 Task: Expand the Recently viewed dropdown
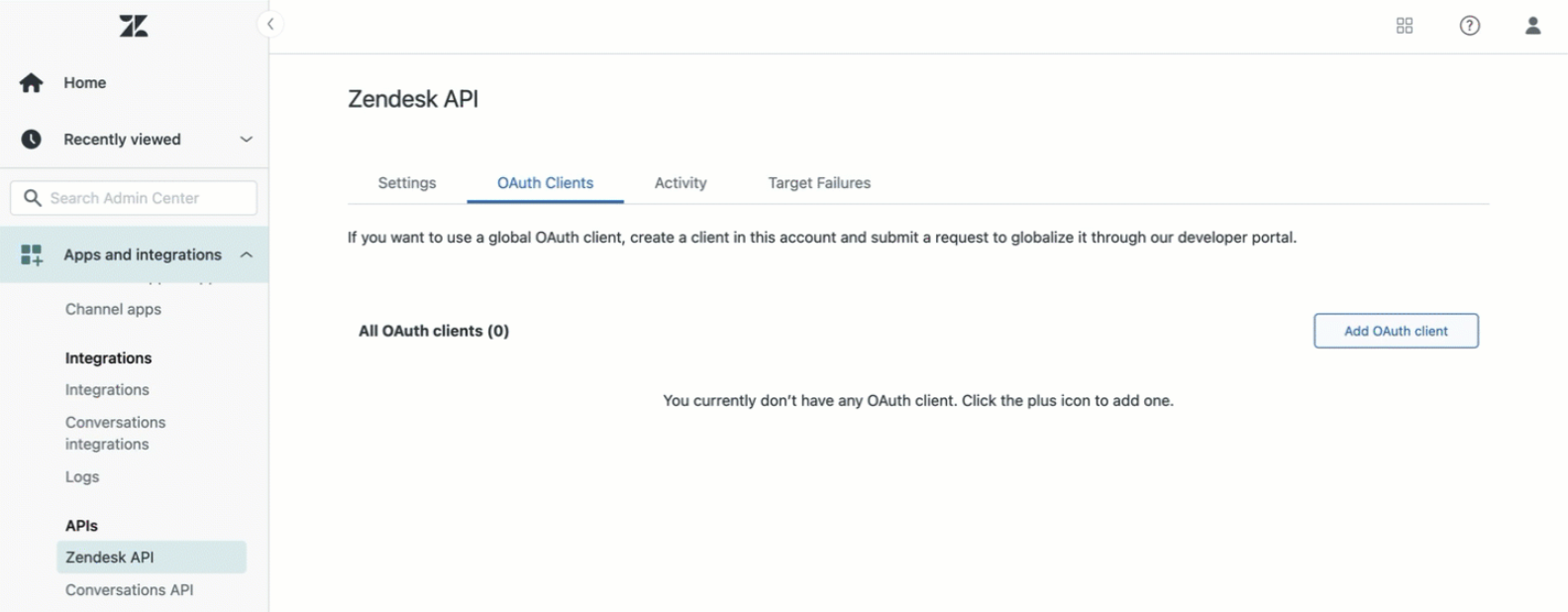[x=246, y=139]
